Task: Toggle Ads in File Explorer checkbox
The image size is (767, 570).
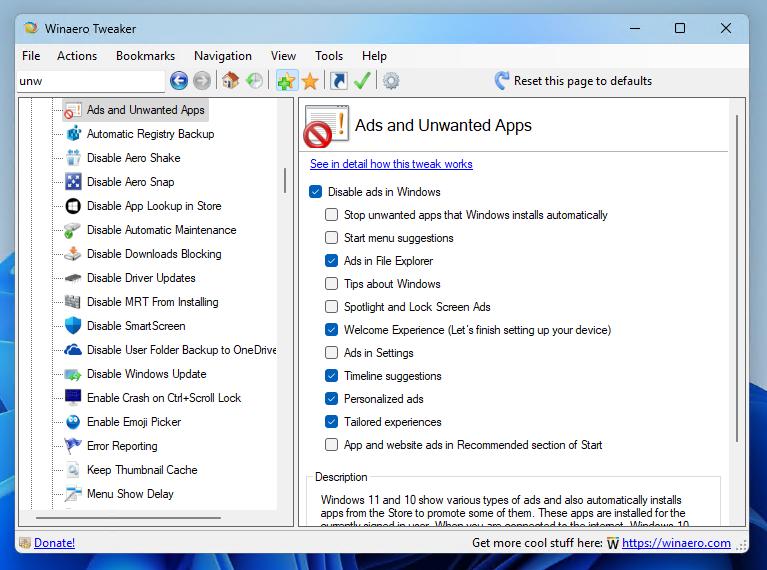Action: pos(332,261)
